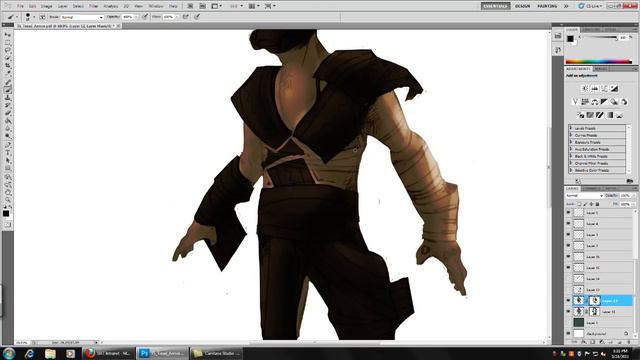Add an Exposure adjustment layer

click(x=614, y=89)
